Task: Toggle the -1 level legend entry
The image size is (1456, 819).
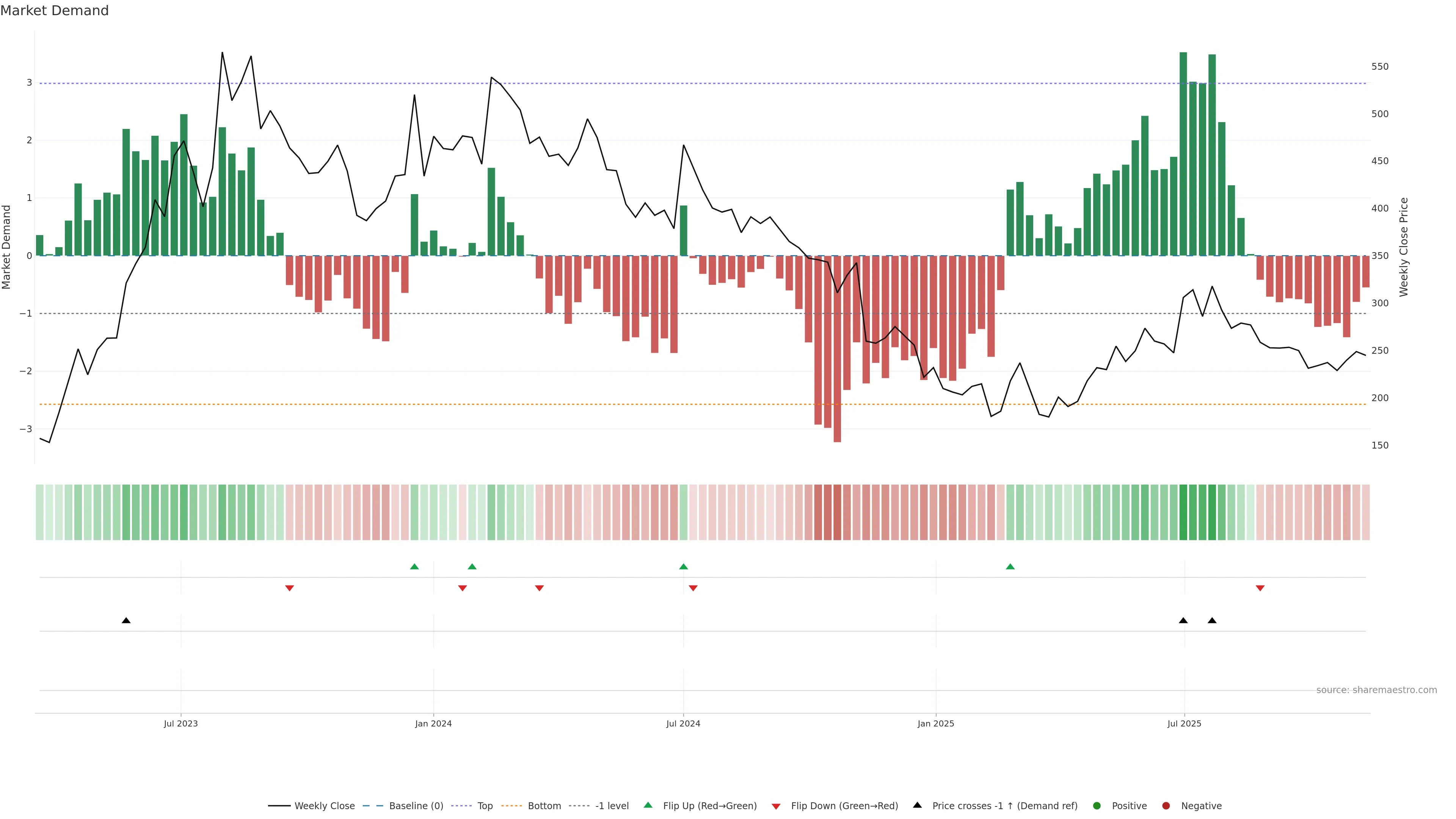Action: pyautogui.click(x=612, y=805)
